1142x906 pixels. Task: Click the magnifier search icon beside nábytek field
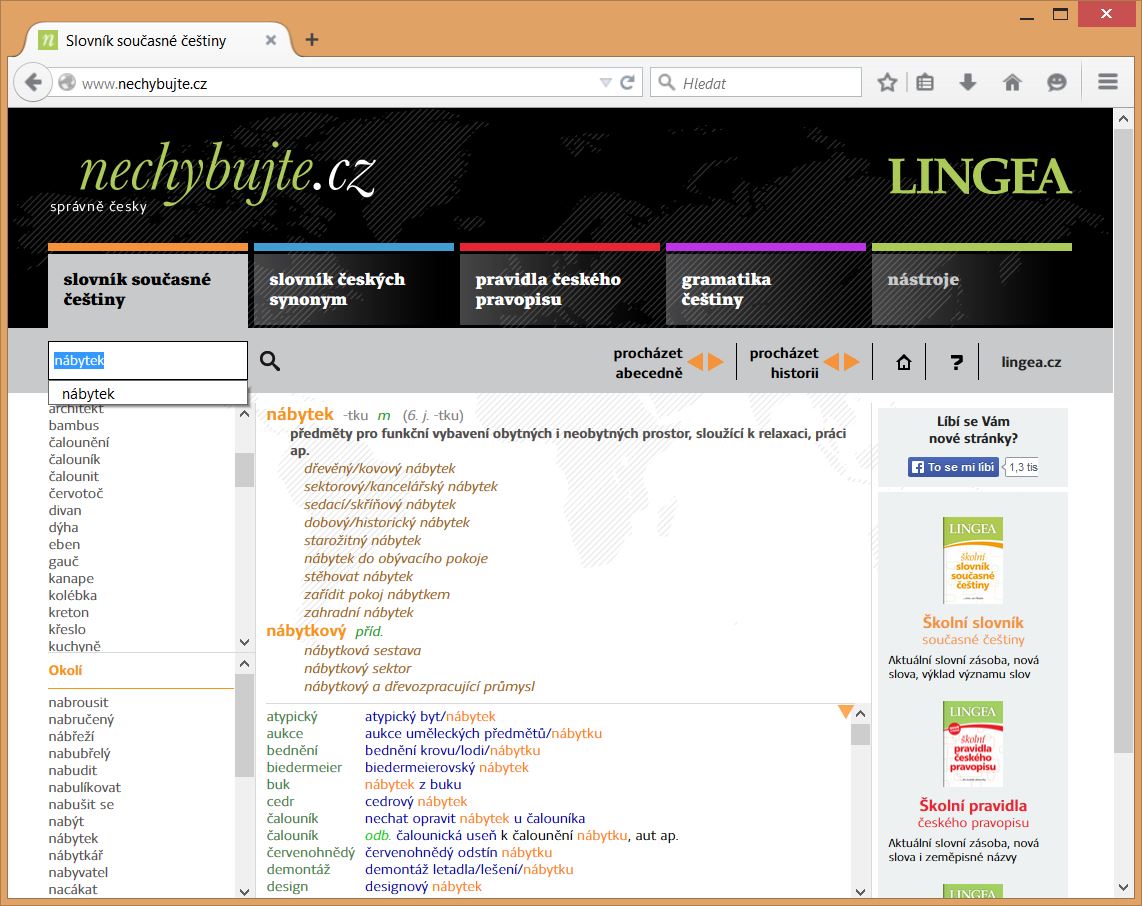pyautogui.click(x=269, y=361)
